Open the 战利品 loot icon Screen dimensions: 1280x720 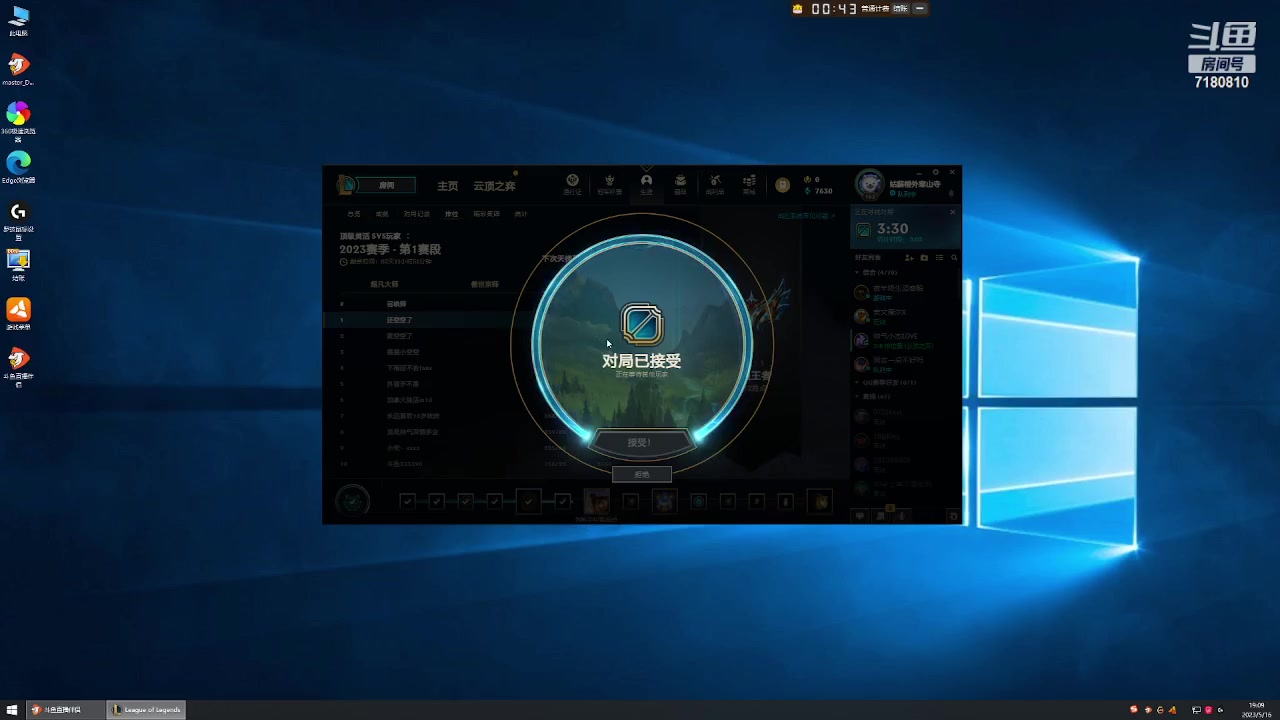click(x=715, y=184)
